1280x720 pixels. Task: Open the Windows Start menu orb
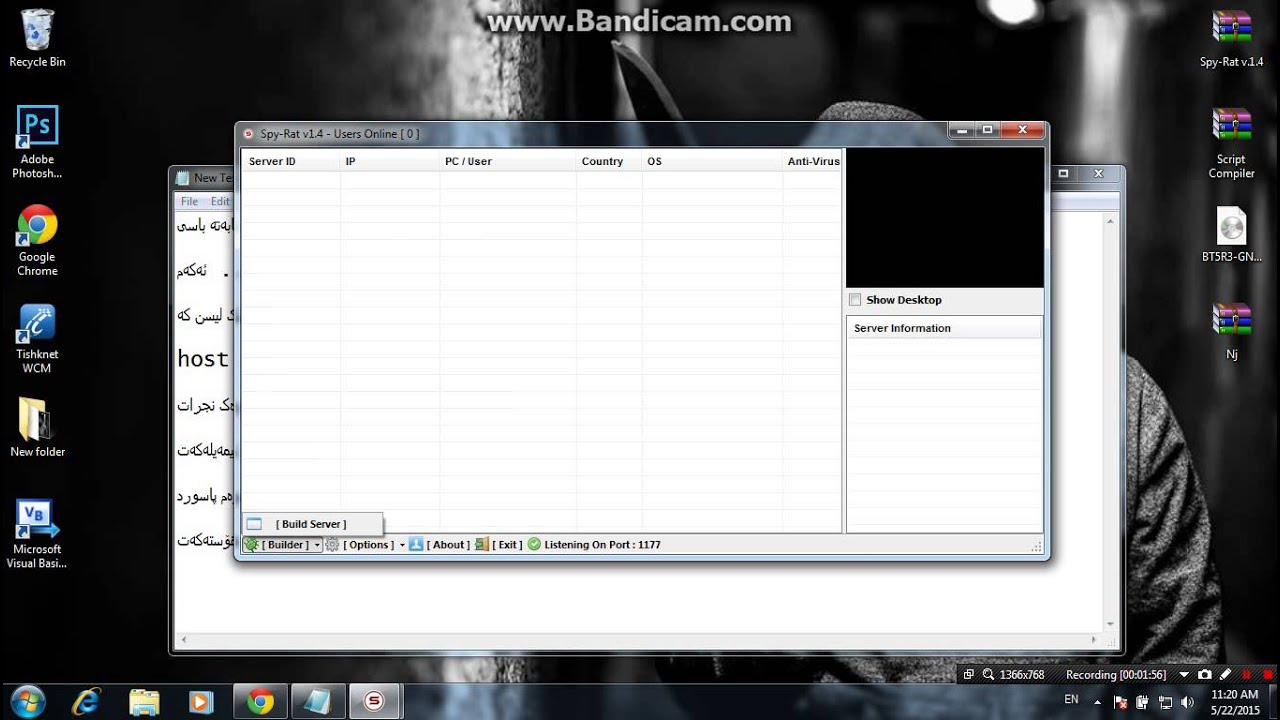click(28, 701)
